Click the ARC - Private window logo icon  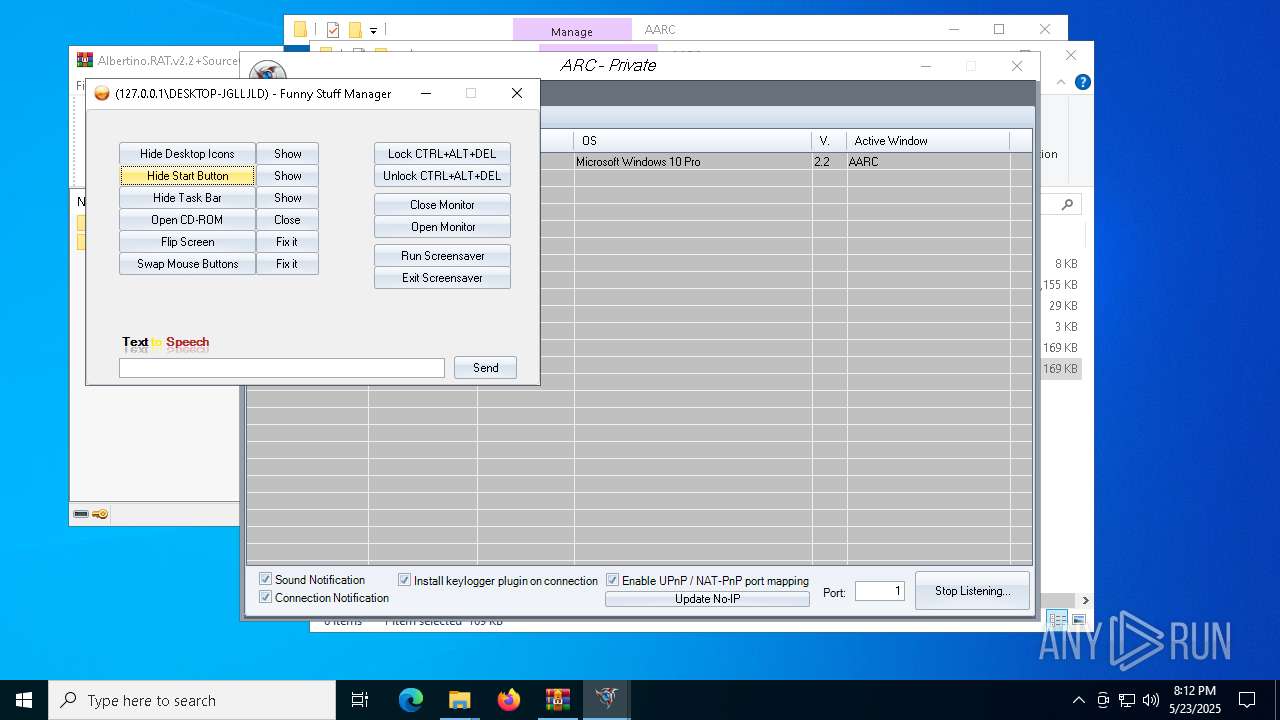pos(267,72)
